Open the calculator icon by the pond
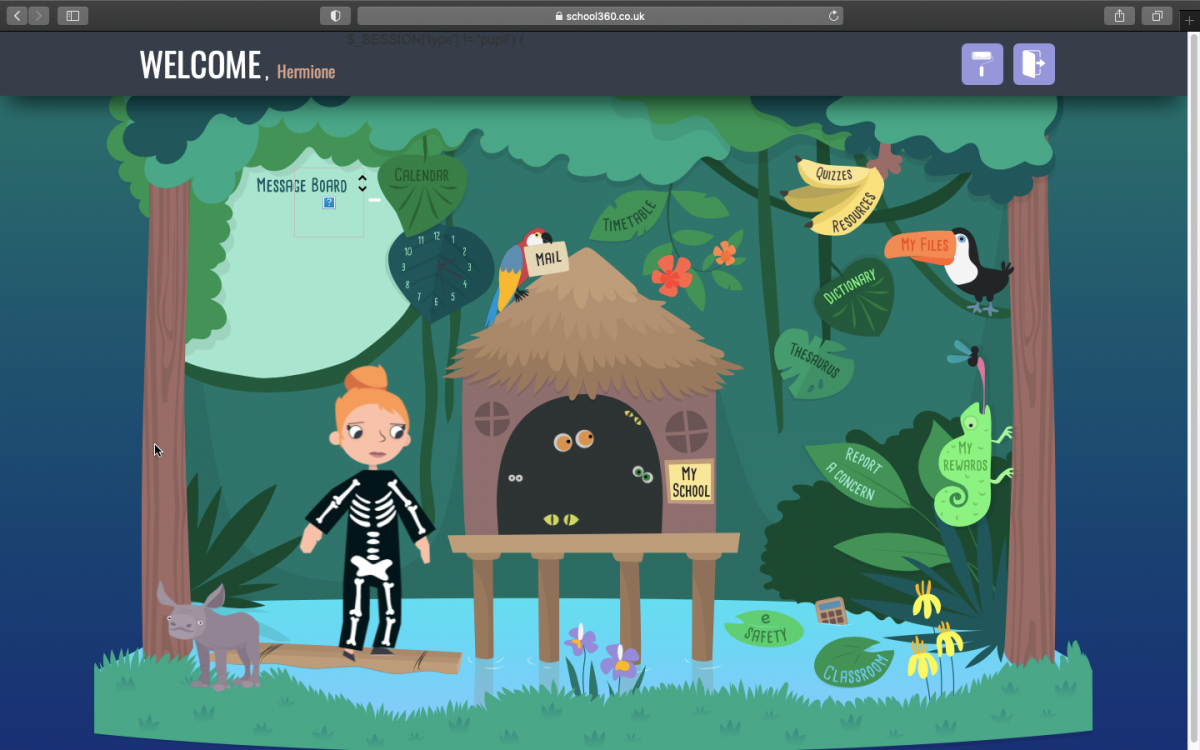The height and width of the screenshot is (750, 1200). click(x=831, y=610)
